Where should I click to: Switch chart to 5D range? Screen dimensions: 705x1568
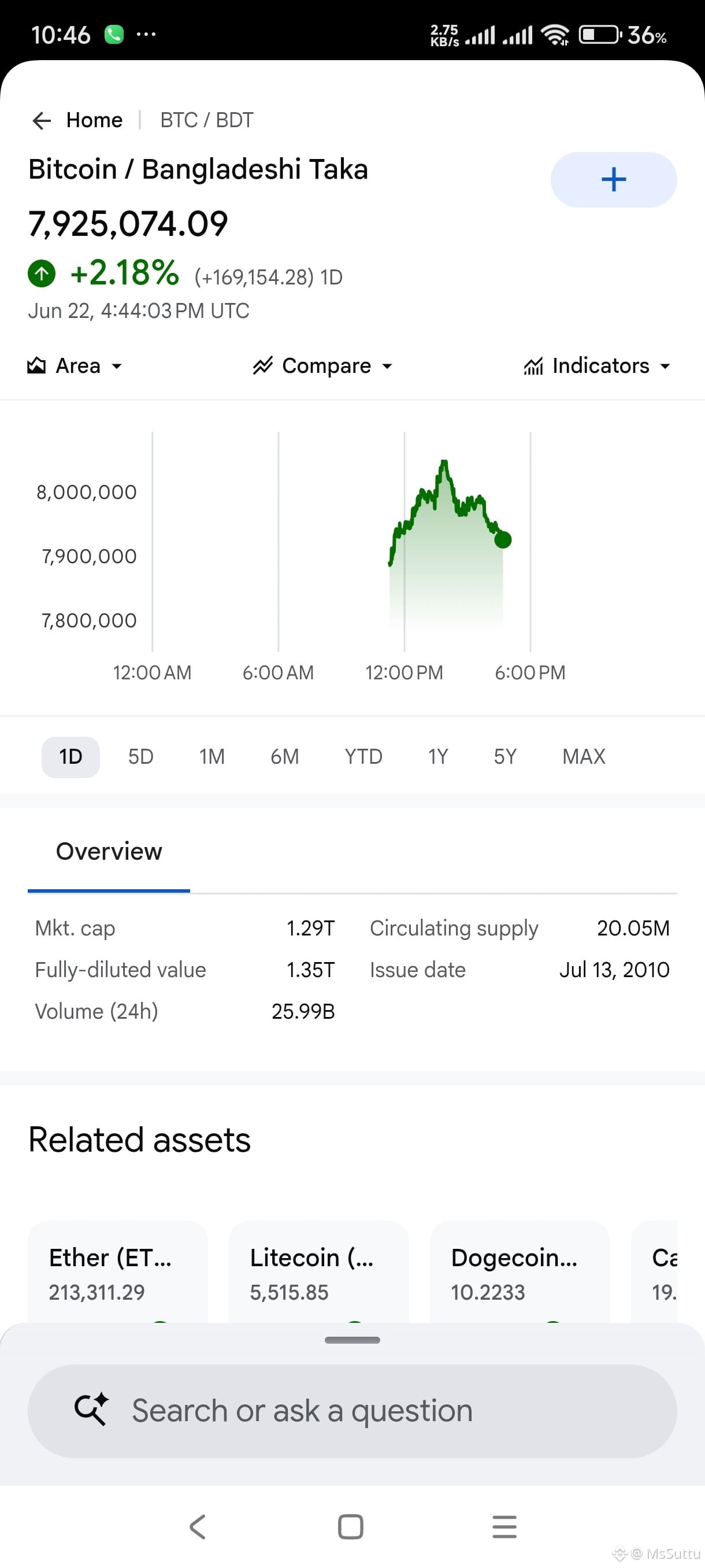click(x=140, y=757)
